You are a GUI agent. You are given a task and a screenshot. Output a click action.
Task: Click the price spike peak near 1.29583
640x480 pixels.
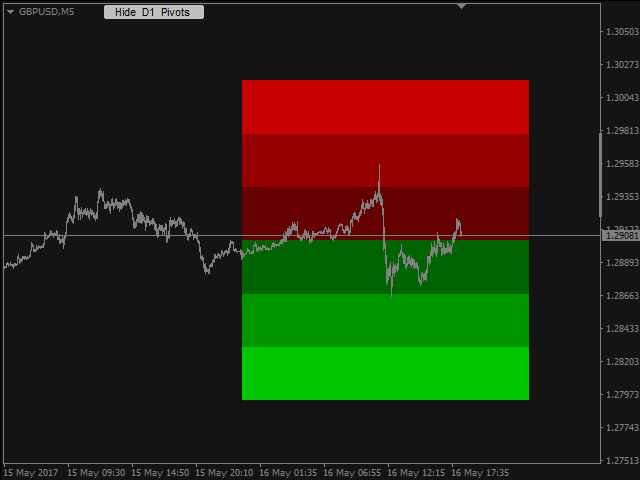(x=379, y=165)
